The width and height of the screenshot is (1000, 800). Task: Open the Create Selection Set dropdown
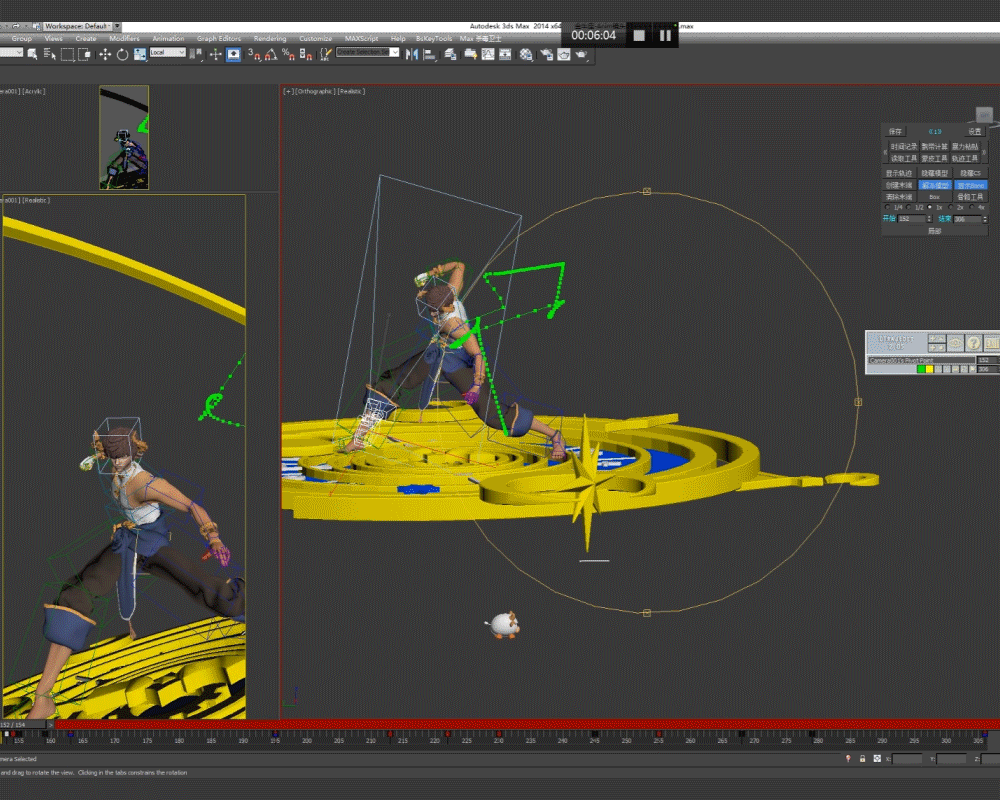(367, 52)
